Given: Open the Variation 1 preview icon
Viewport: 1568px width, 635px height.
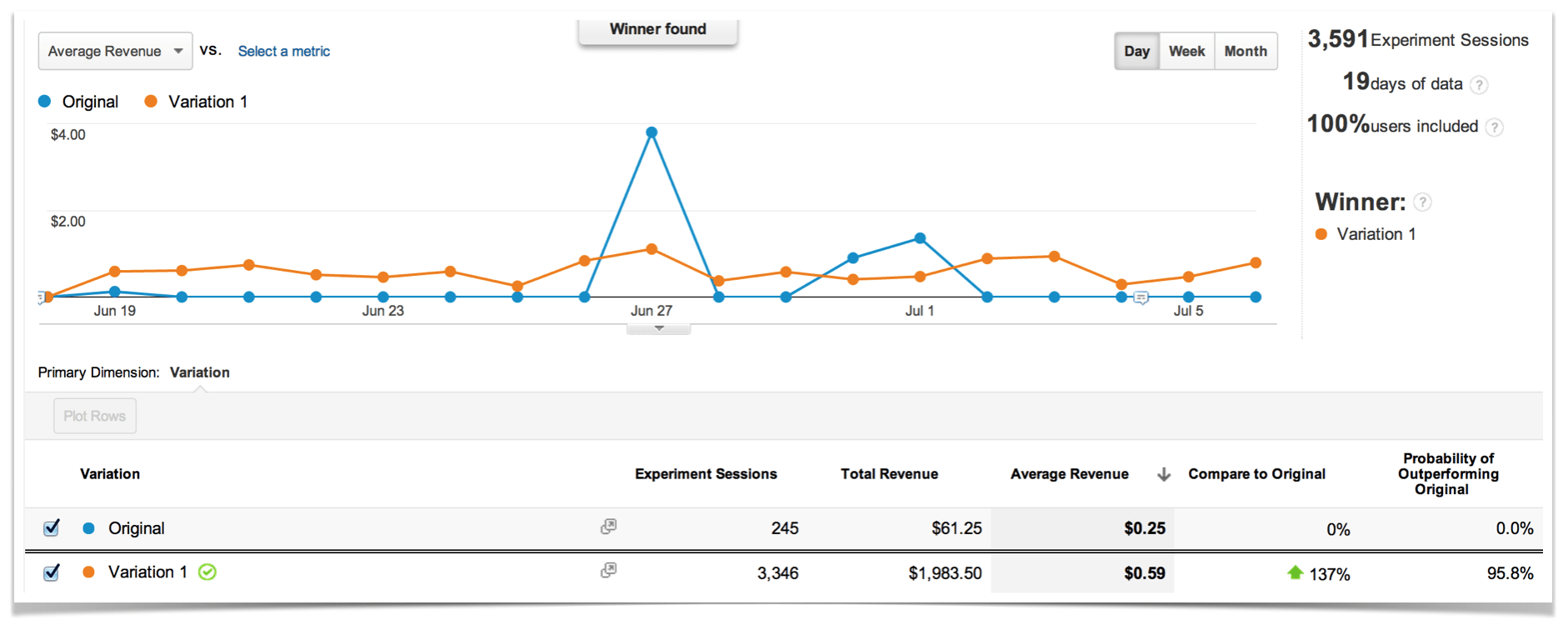Looking at the screenshot, I should 608,571.
